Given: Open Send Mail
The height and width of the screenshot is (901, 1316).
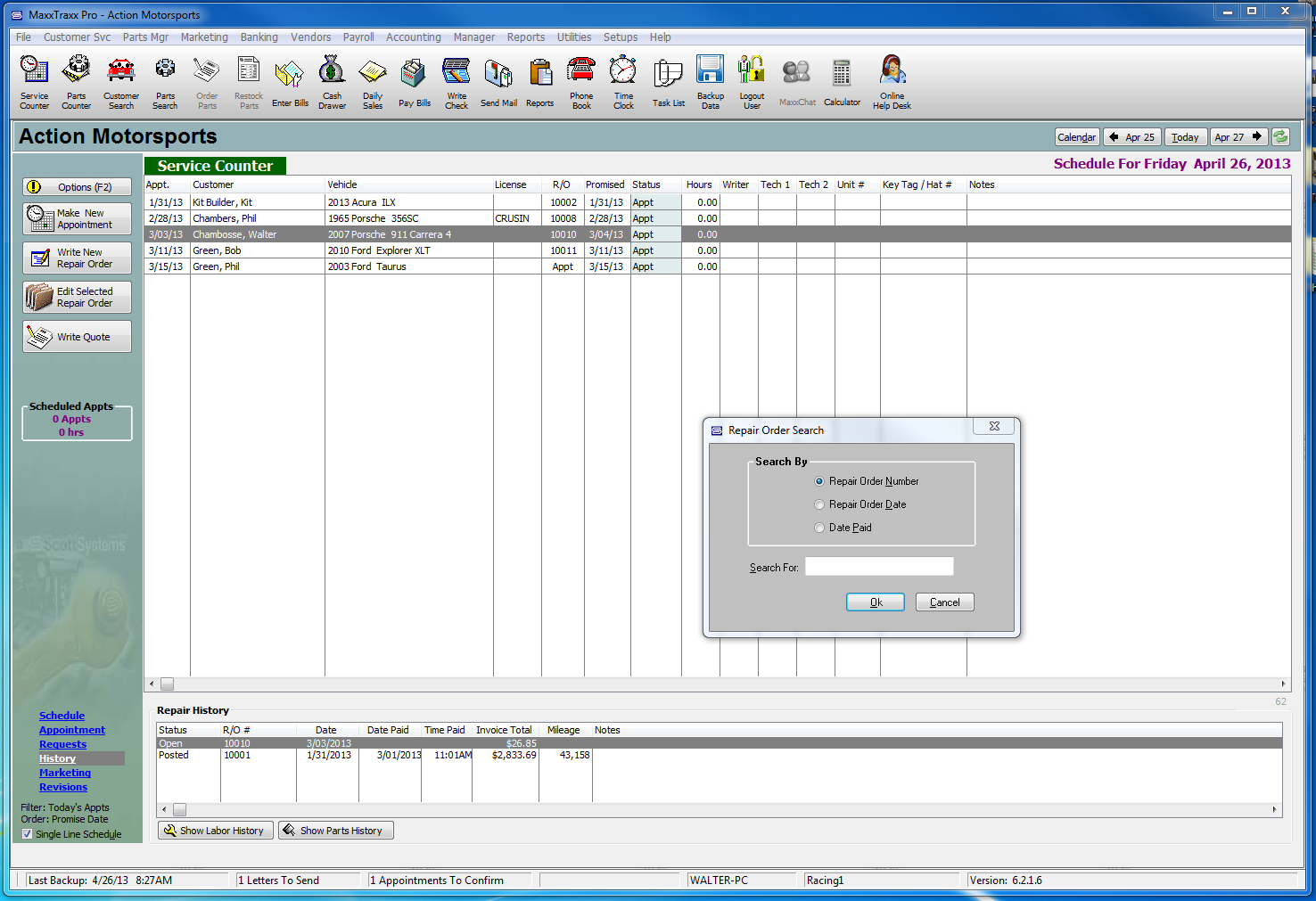Looking at the screenshot, I should click(x=498, y=83).
